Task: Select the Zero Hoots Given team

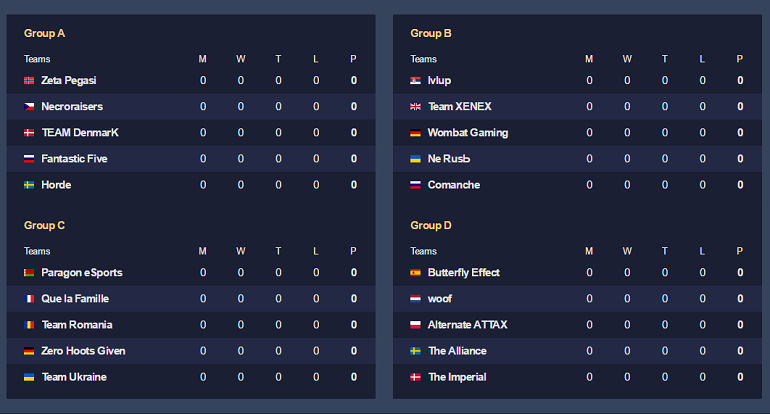Action: (x=83, y=351)
